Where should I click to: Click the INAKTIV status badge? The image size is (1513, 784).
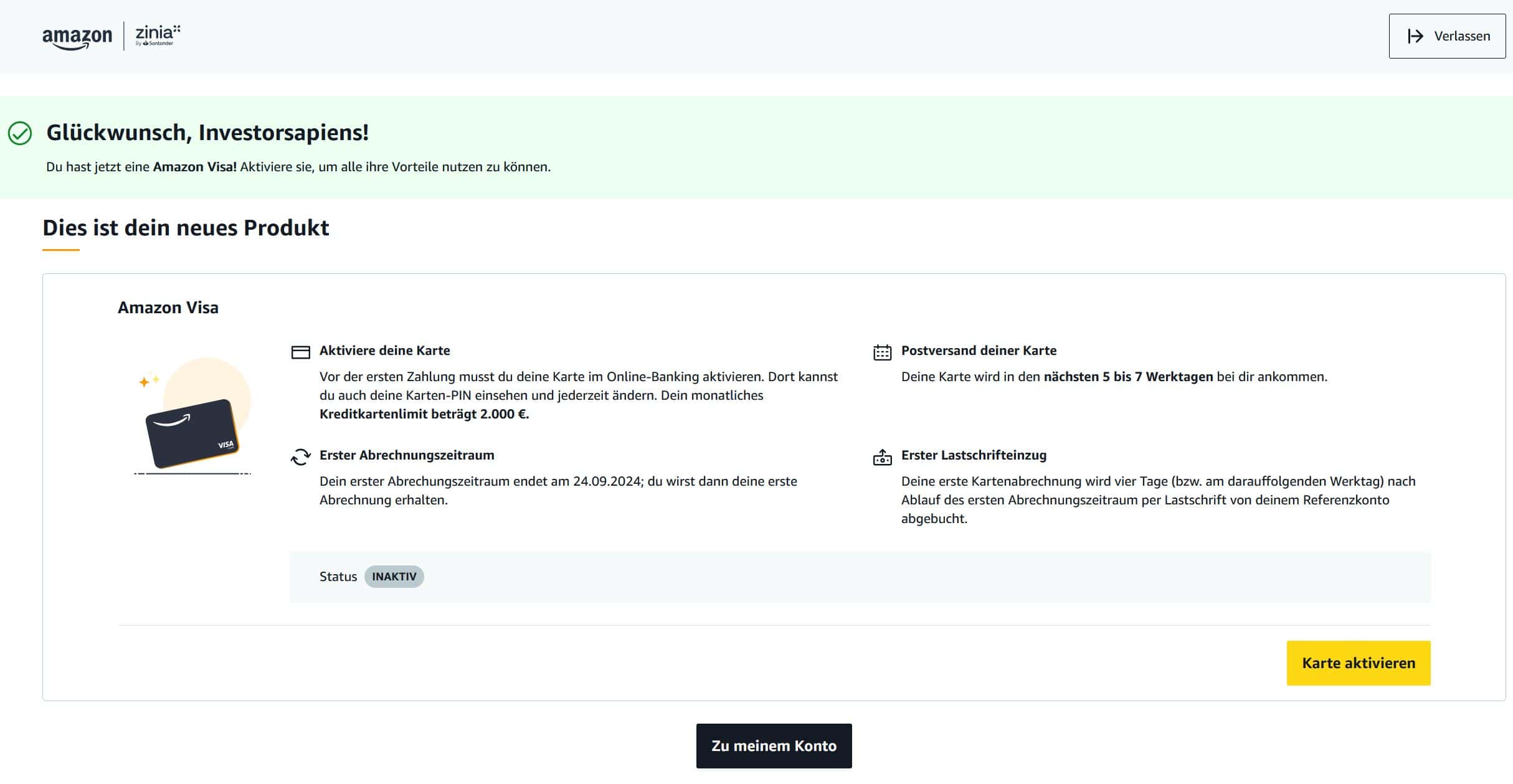[394, 577]
